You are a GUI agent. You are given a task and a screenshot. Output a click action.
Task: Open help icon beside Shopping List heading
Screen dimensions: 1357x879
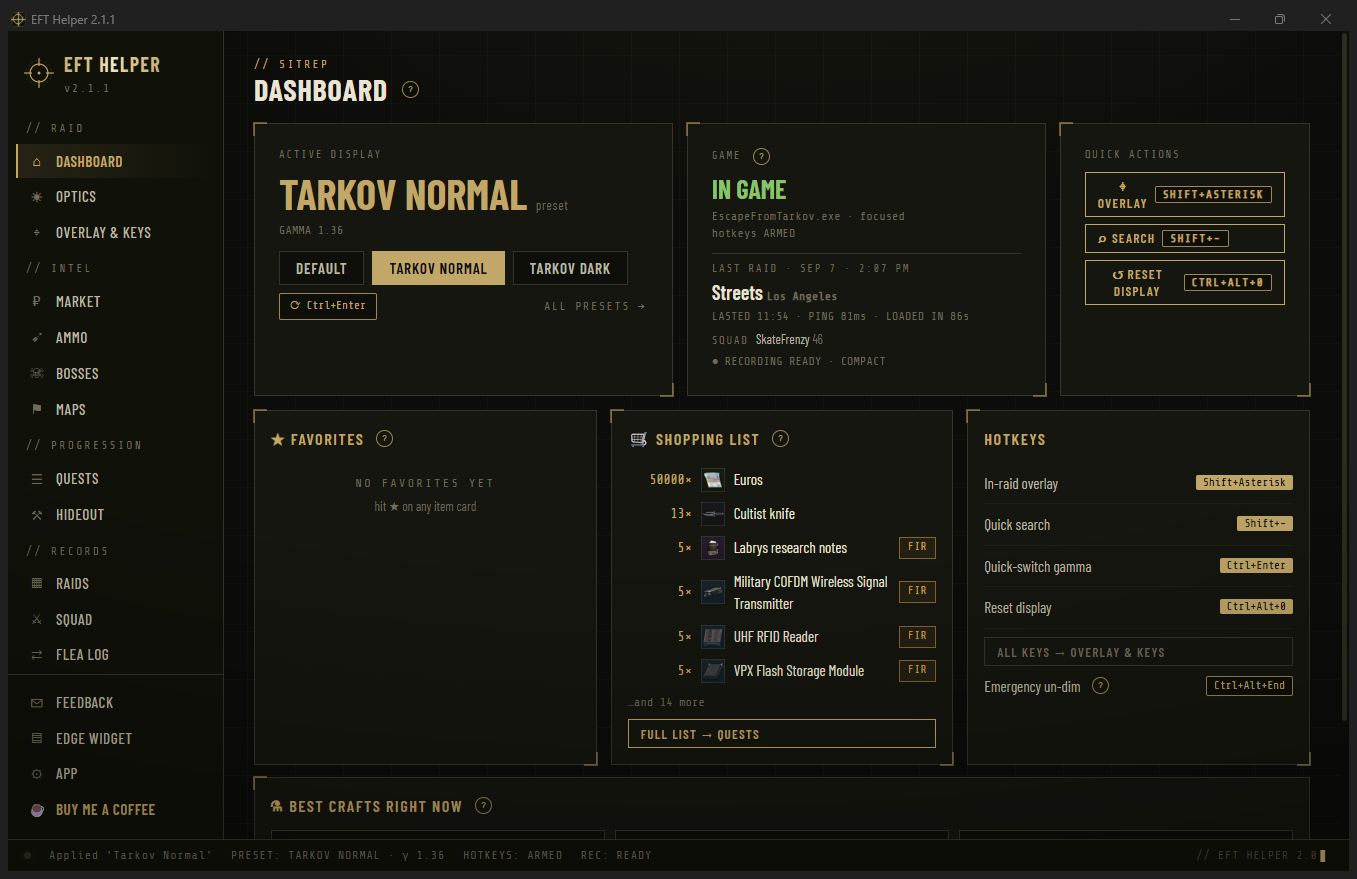(x=781, y=439)
